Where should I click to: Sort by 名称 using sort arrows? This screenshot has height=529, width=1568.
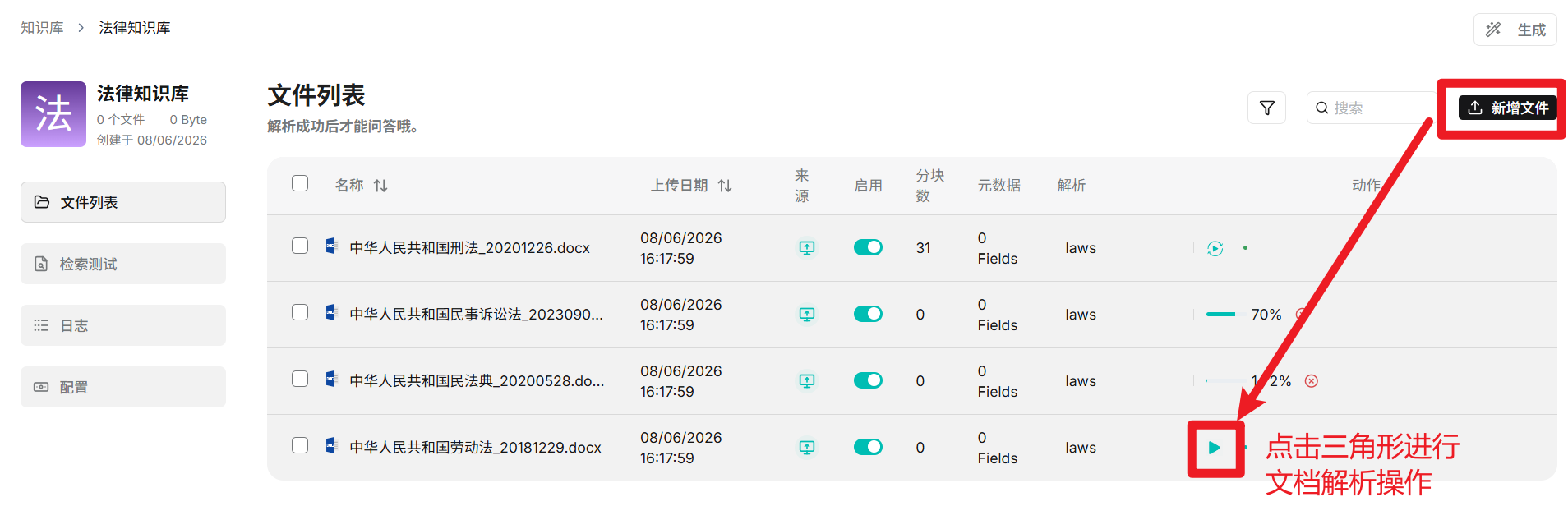pyautogui.click(x=380, y=186)
